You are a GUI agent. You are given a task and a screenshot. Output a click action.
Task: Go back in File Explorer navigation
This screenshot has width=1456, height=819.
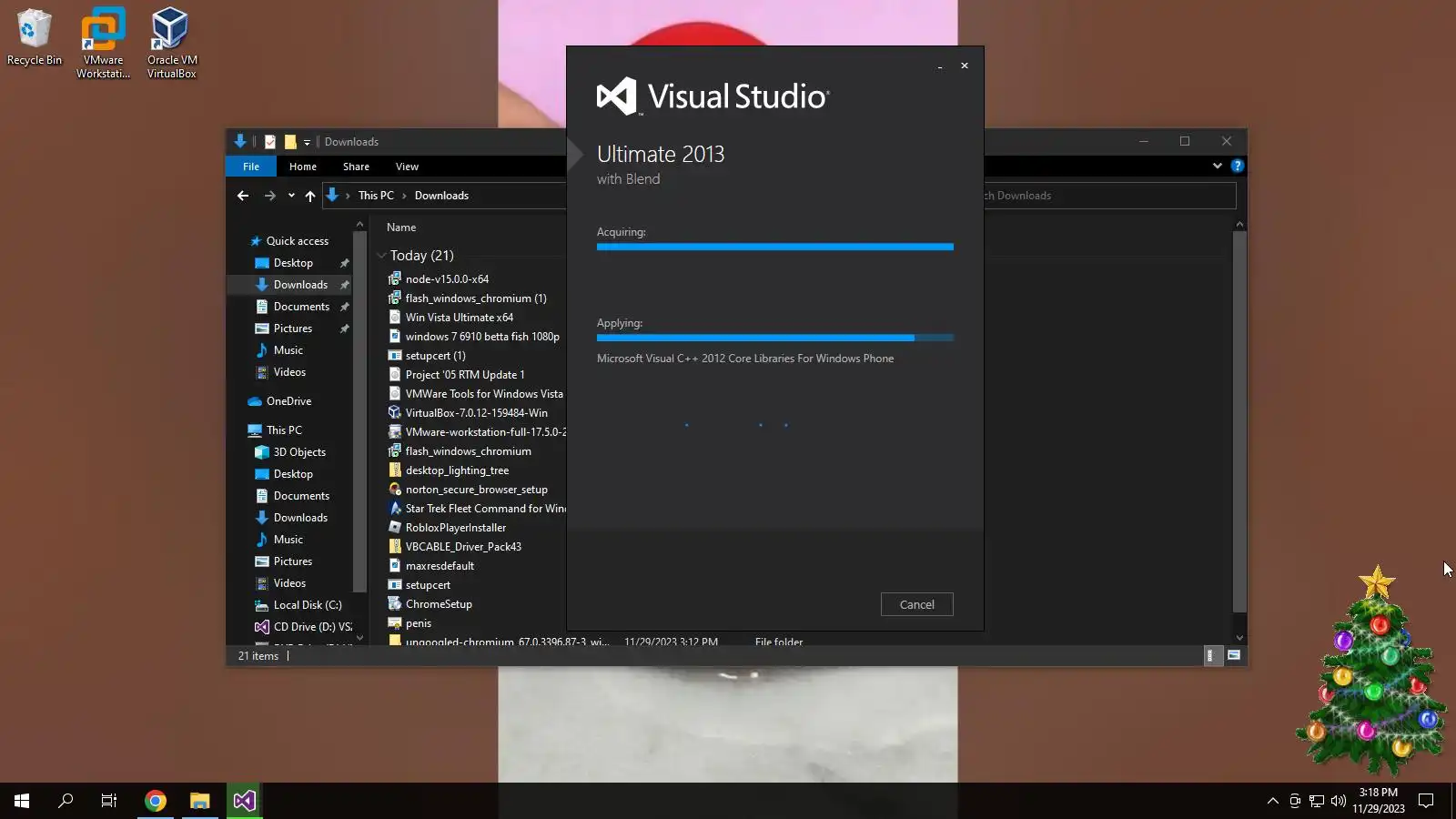[243, 196]
